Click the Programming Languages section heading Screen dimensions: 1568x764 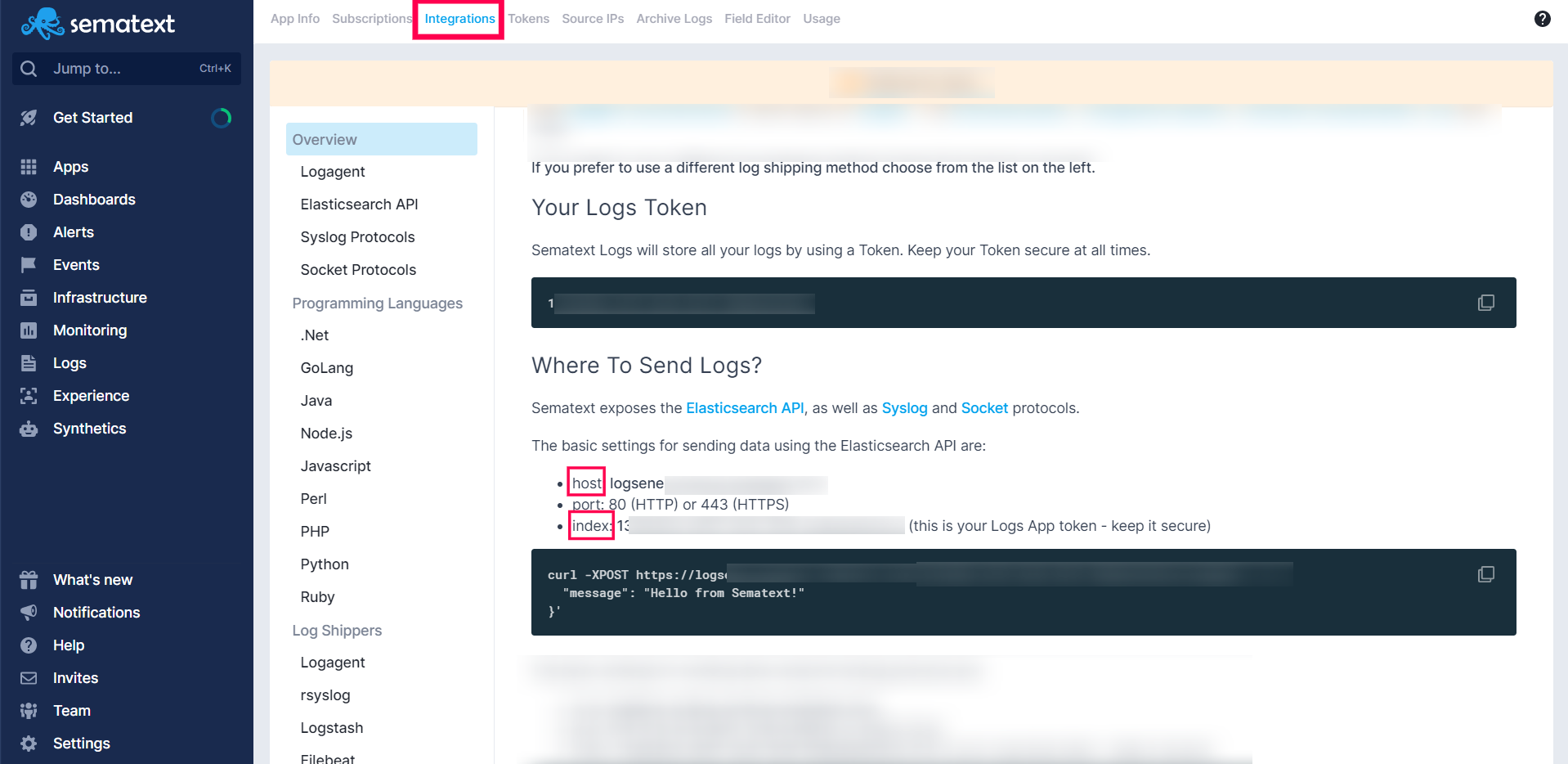tap(378, 303)
